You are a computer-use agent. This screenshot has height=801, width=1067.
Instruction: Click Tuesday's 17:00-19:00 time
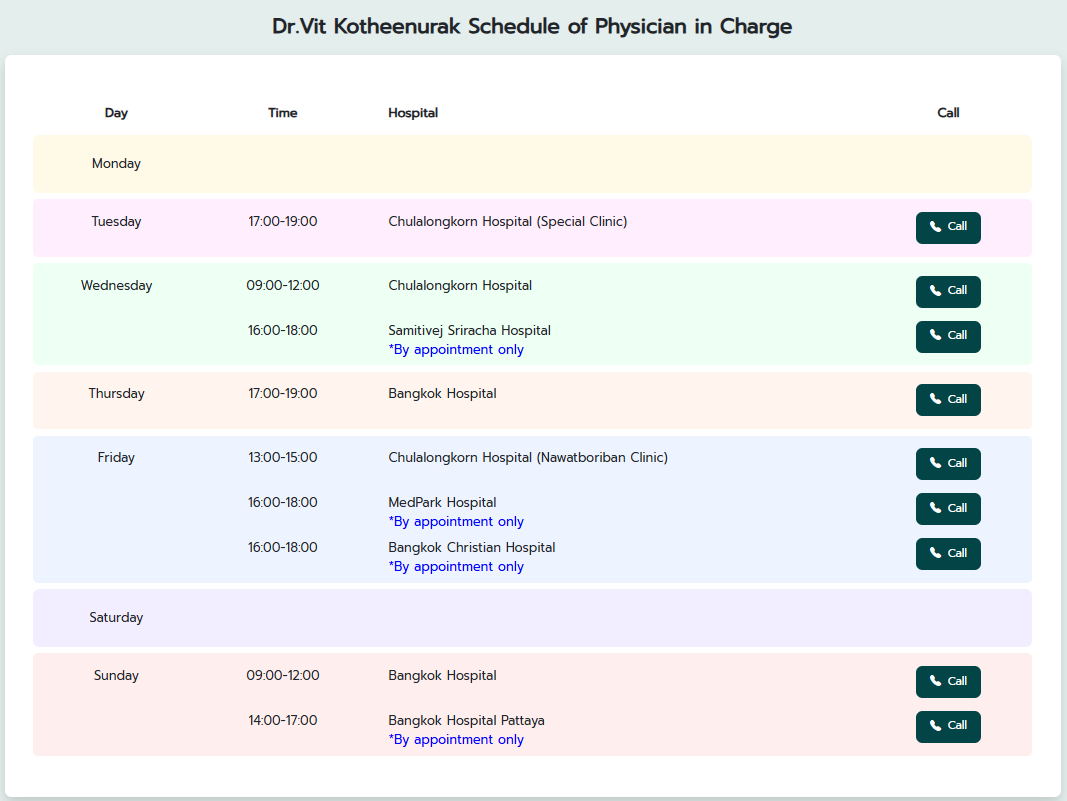[282, 221]
